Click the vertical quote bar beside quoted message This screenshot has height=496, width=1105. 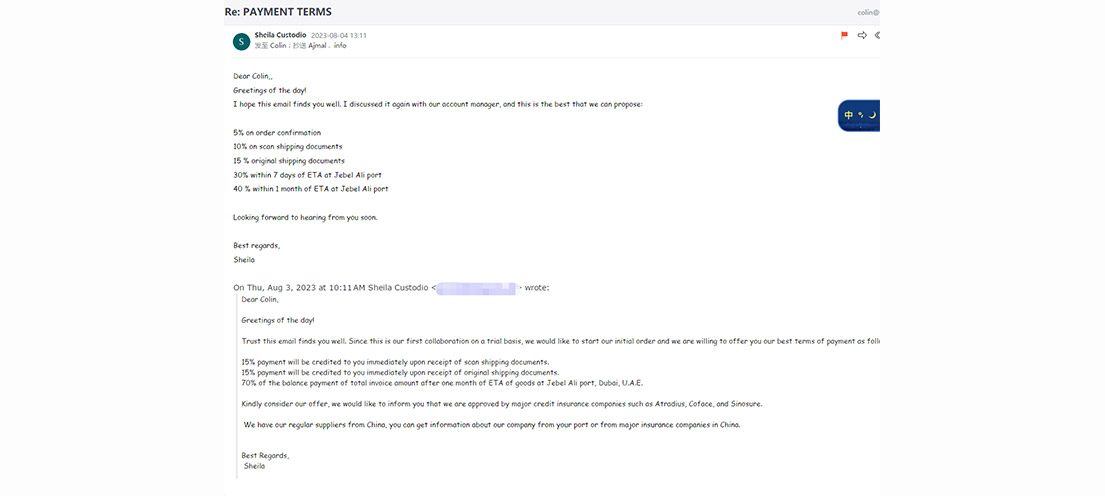tap(237, 386)
